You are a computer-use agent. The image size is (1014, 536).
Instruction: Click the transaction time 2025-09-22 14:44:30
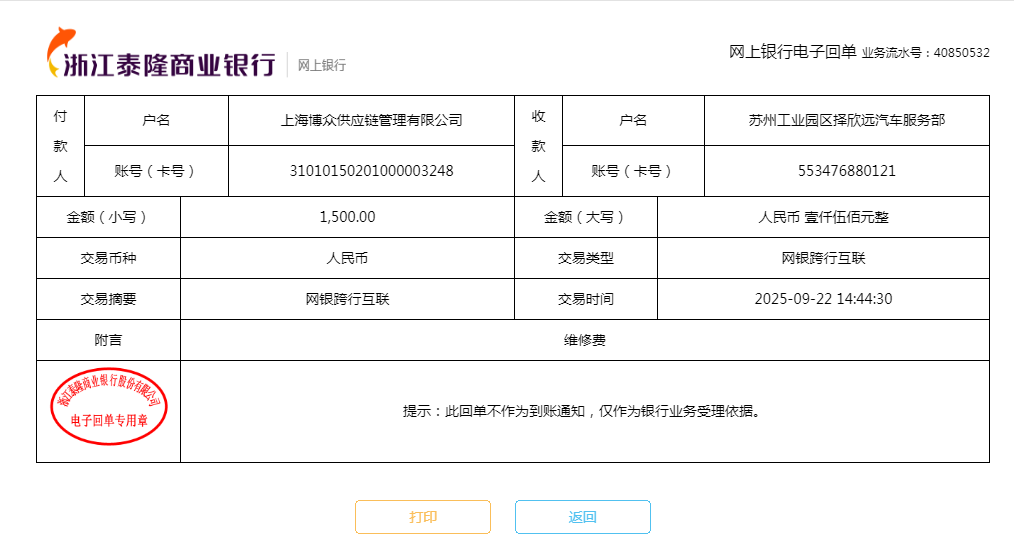823,299
